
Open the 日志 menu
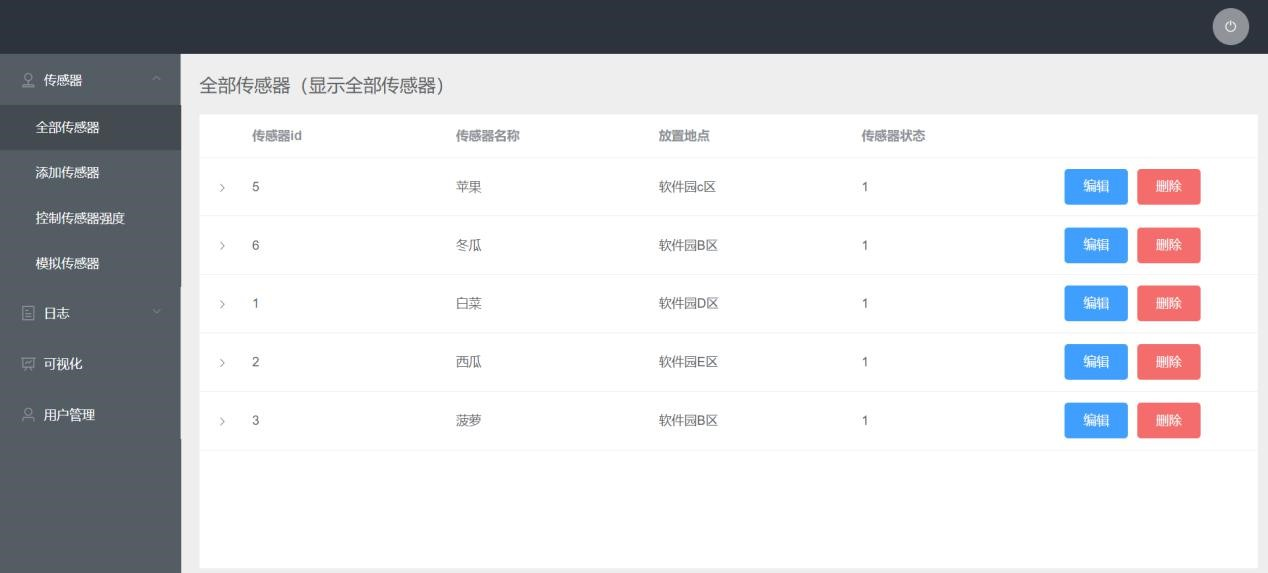[90, 313]
